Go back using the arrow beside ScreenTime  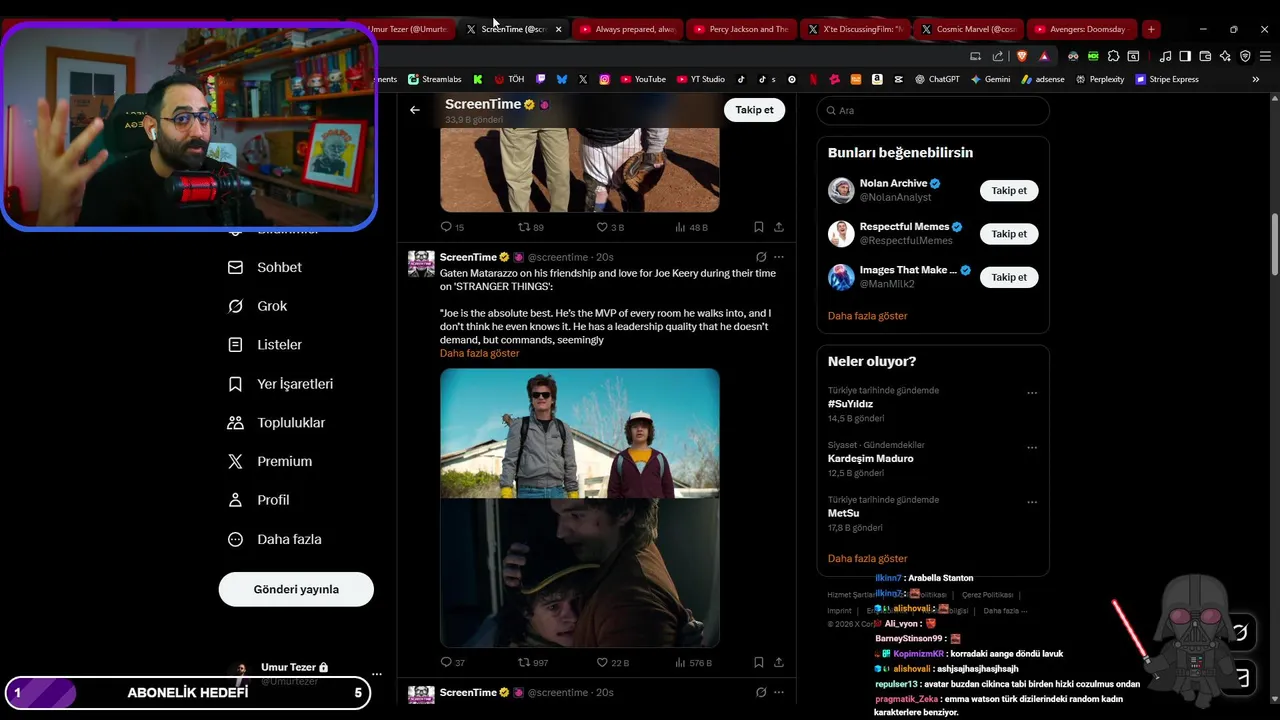415,110
